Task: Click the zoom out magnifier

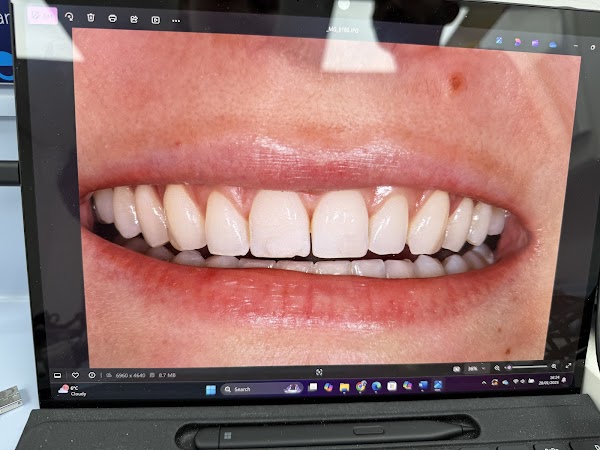Action: (x=497, y=368)
